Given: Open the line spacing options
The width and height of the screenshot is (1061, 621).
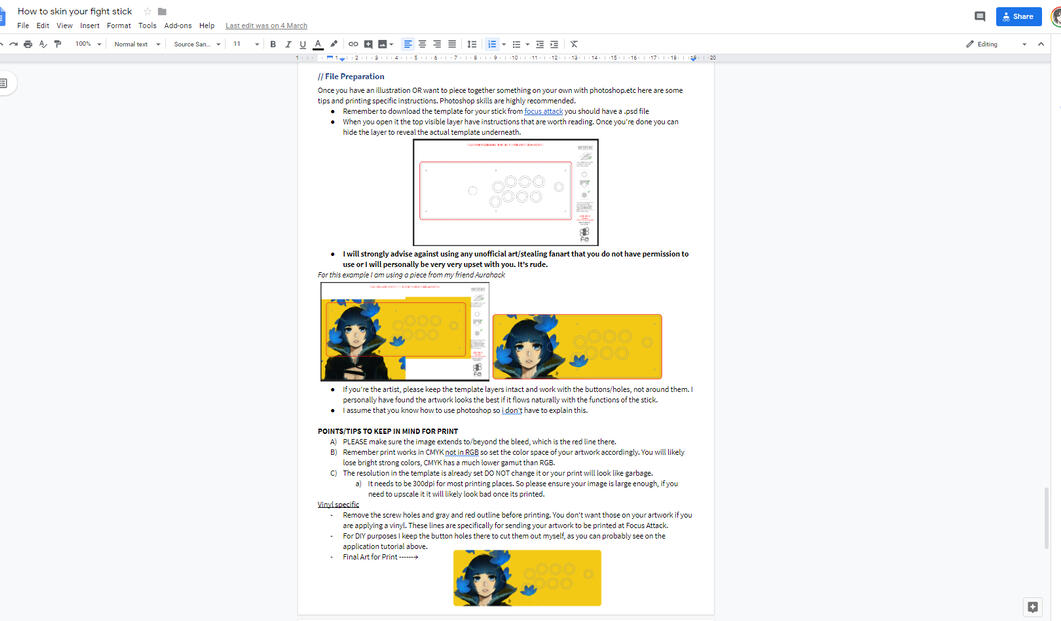Looking at the screenshot, I should click(472, 44).
